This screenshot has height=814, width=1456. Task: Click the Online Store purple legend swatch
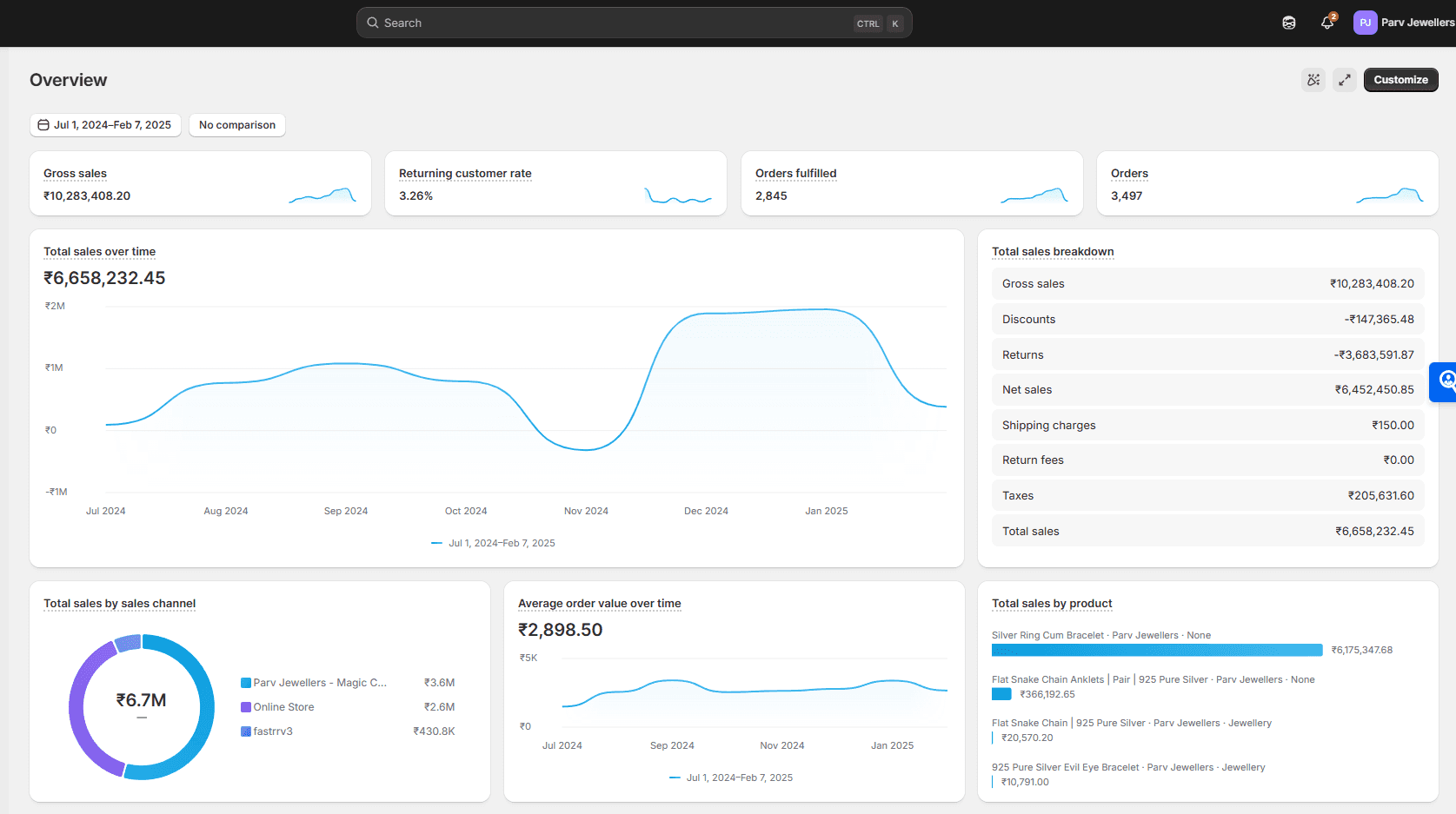point(246,707)
